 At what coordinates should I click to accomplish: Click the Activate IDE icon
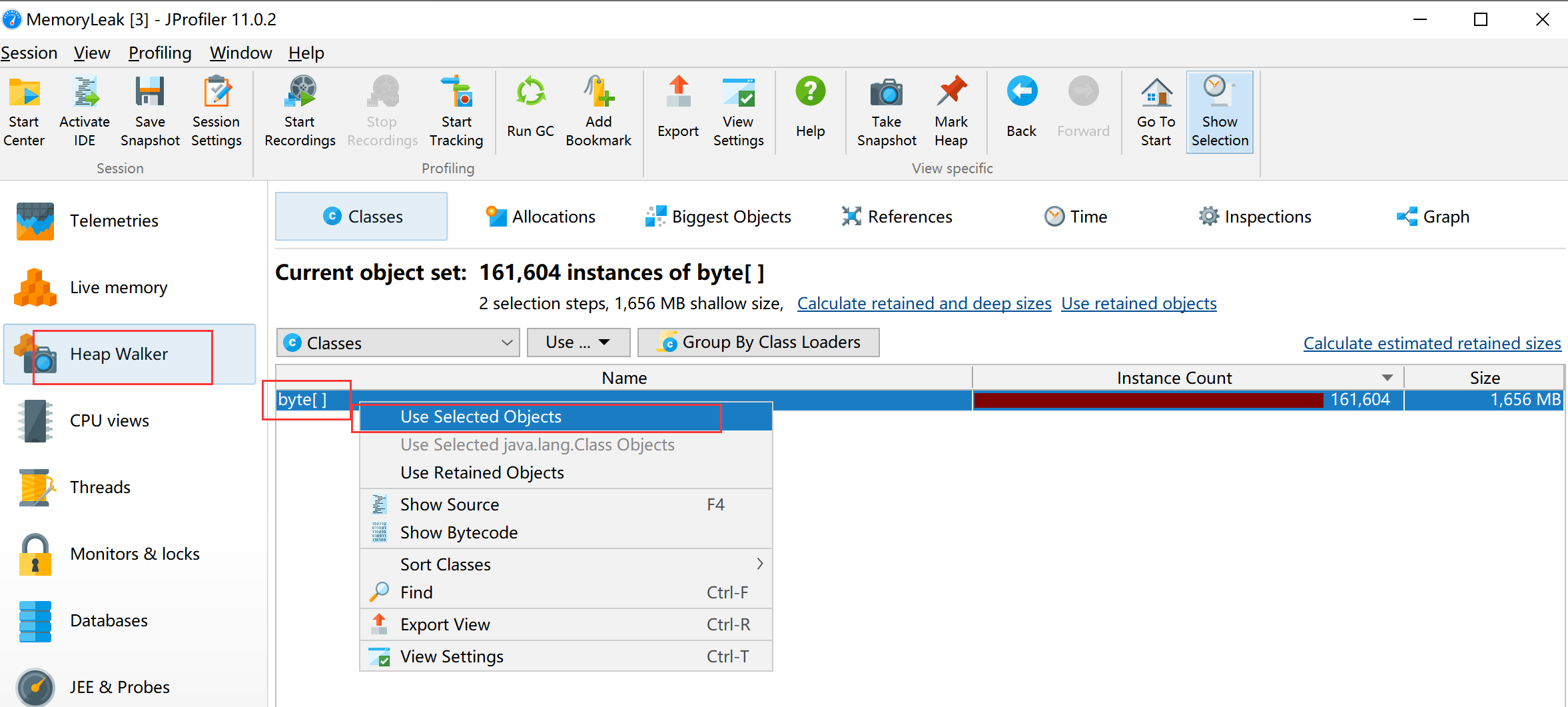coord(85,111)
